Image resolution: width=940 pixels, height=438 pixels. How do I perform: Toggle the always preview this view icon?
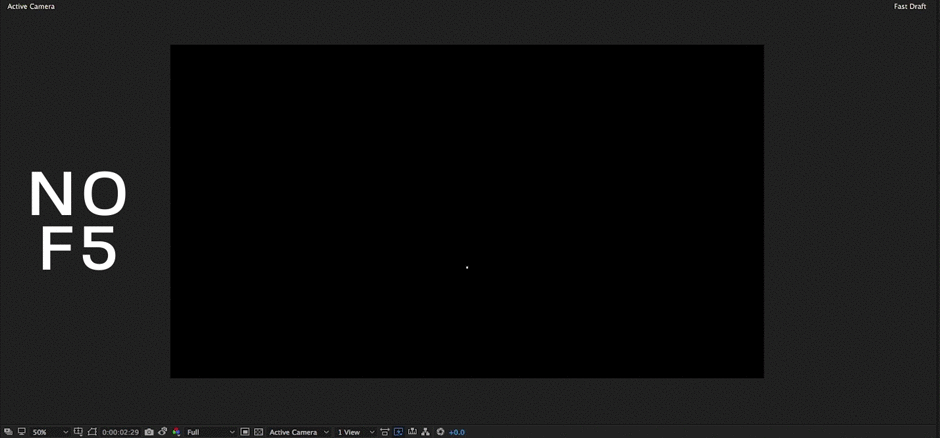pos(8,431)
